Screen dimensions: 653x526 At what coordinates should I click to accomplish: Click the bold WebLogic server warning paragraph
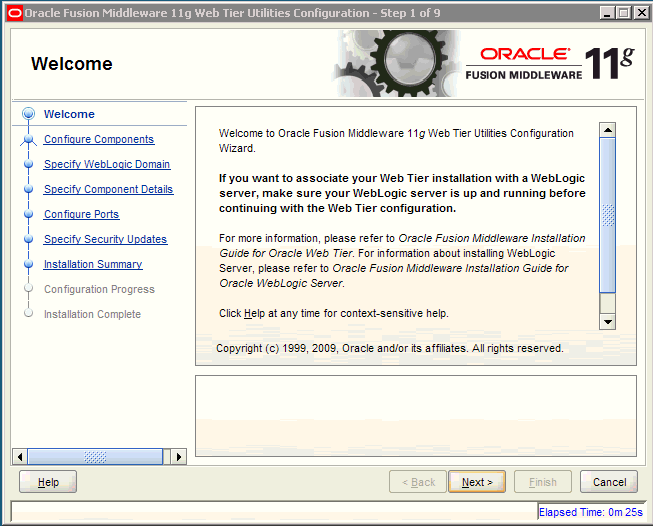point(402,193)
